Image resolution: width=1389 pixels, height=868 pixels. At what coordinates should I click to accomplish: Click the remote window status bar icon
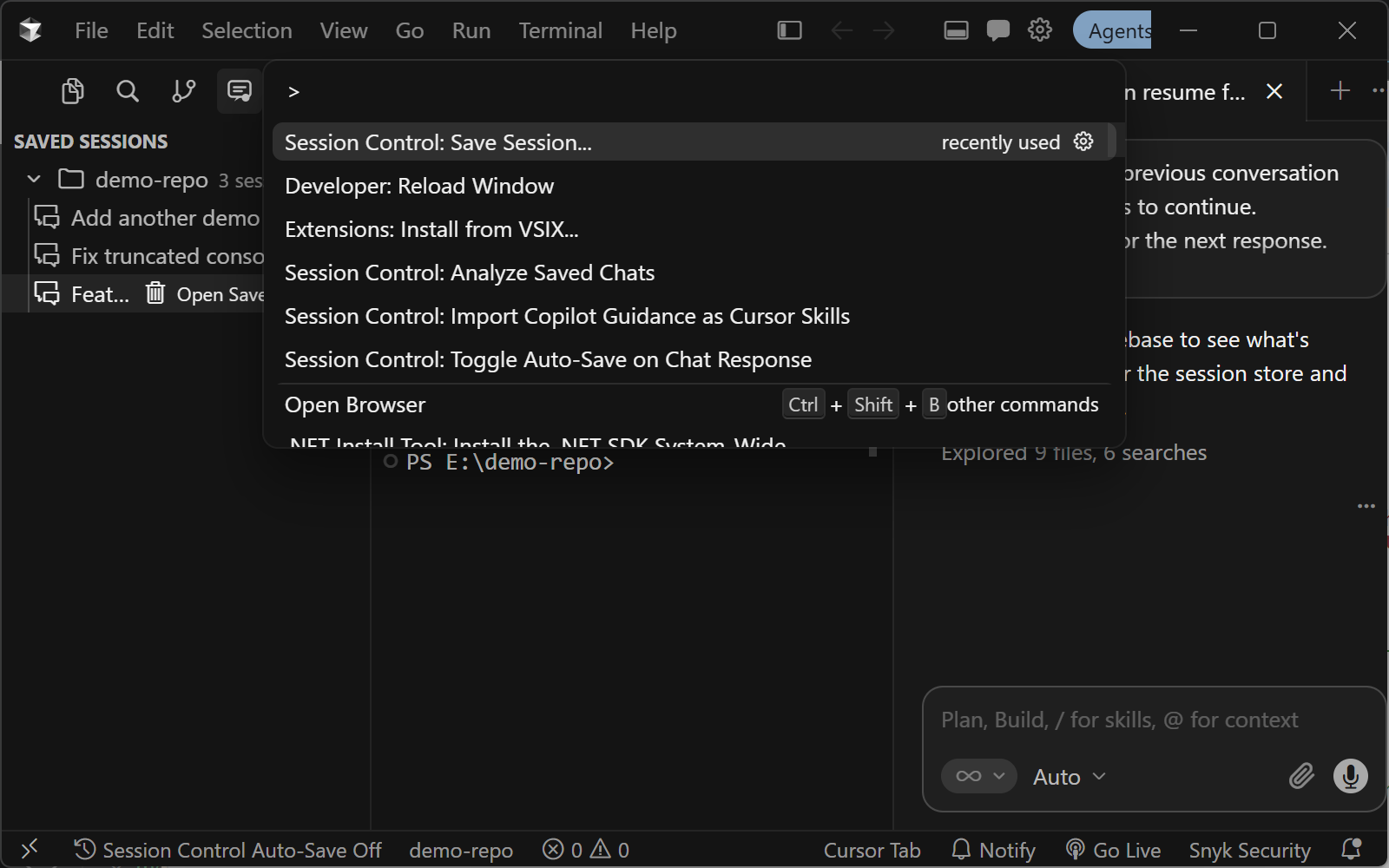[x=30, y=849]
